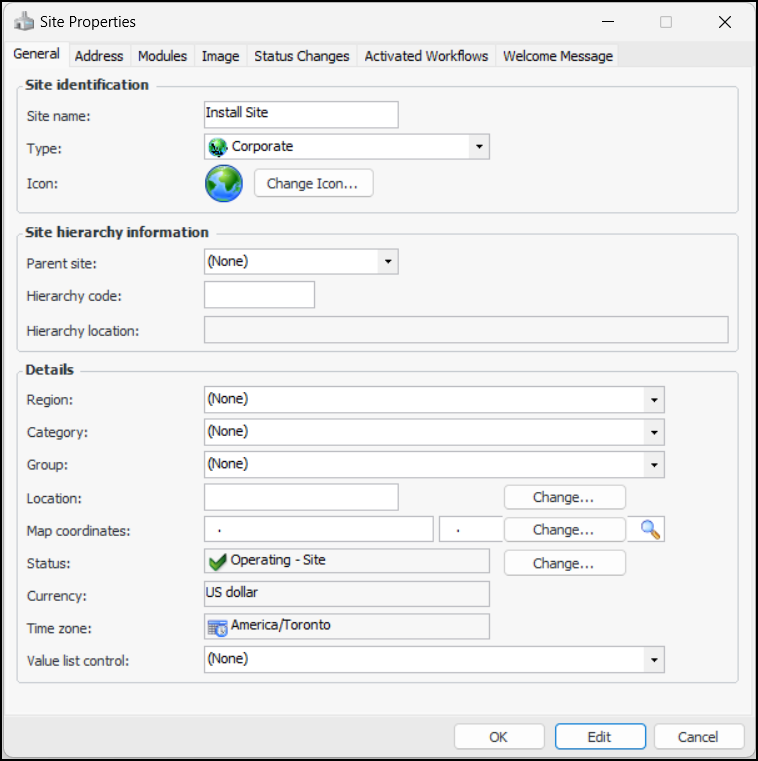Screen dimensions: 758x761
Task: Open the Type dropdown arrow
Action: (479, 147)
